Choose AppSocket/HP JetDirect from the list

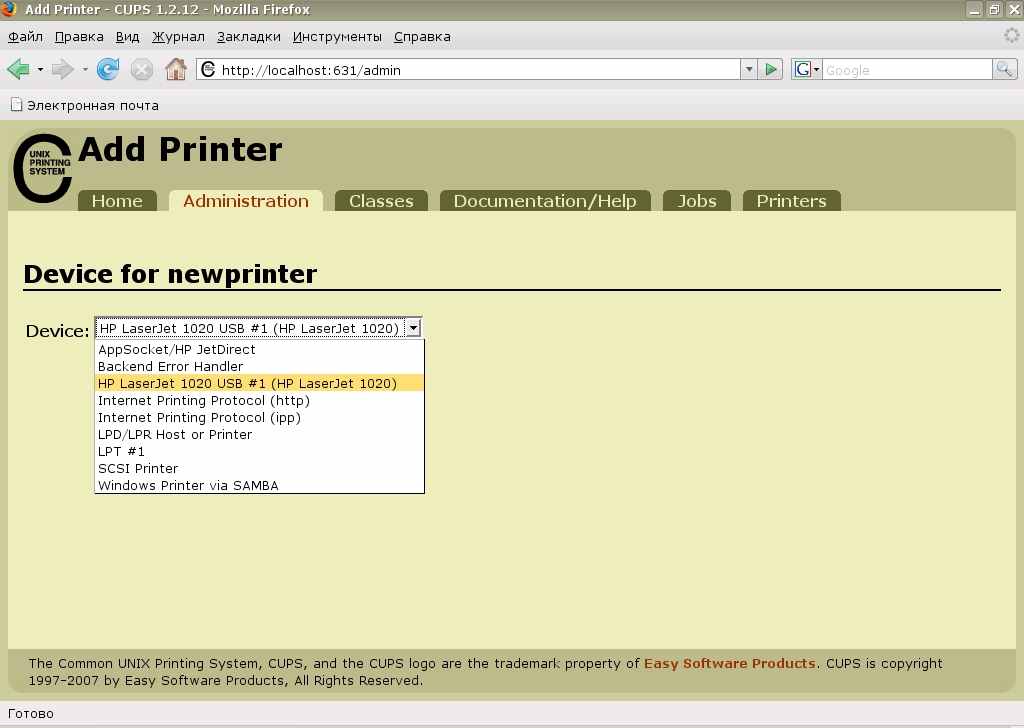(x=259, y=349)
